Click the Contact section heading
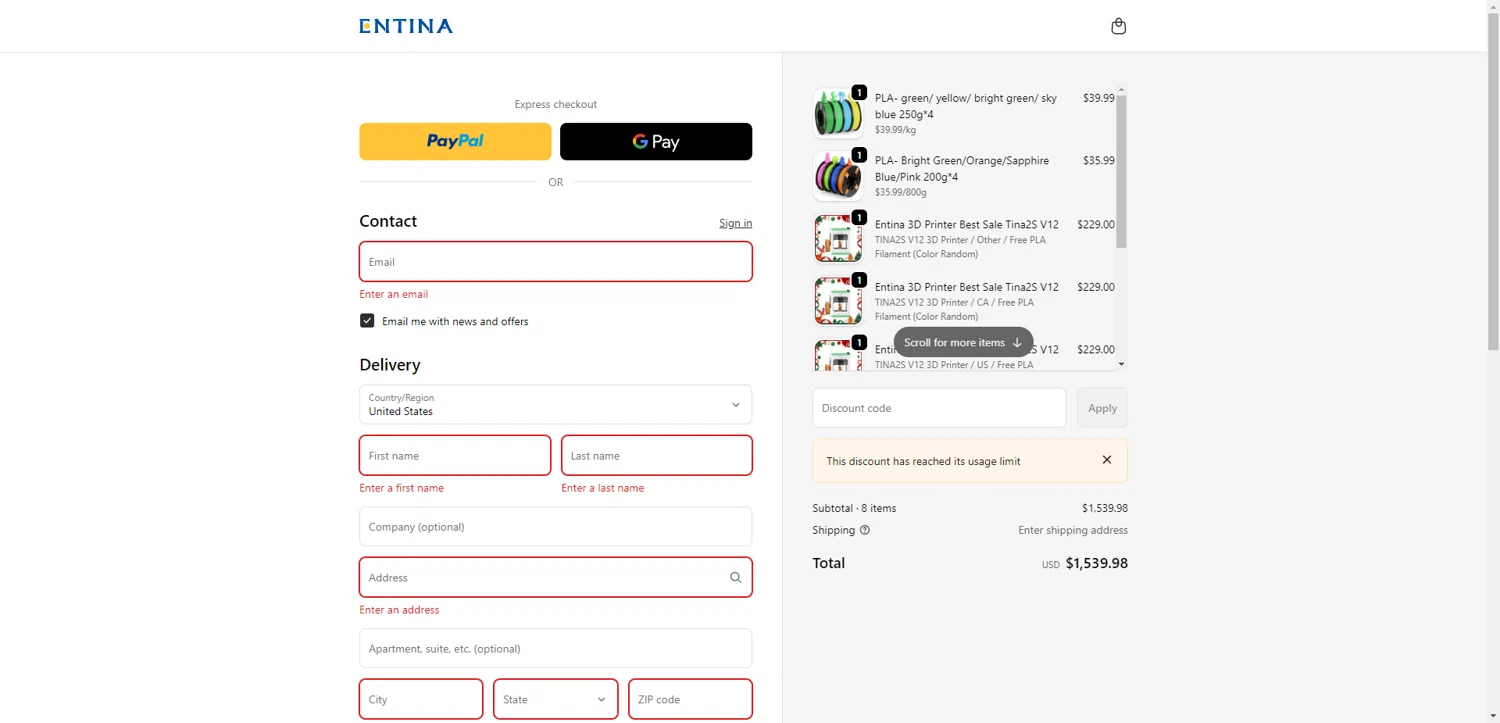The image size is (1500, 723). (388, 221)
